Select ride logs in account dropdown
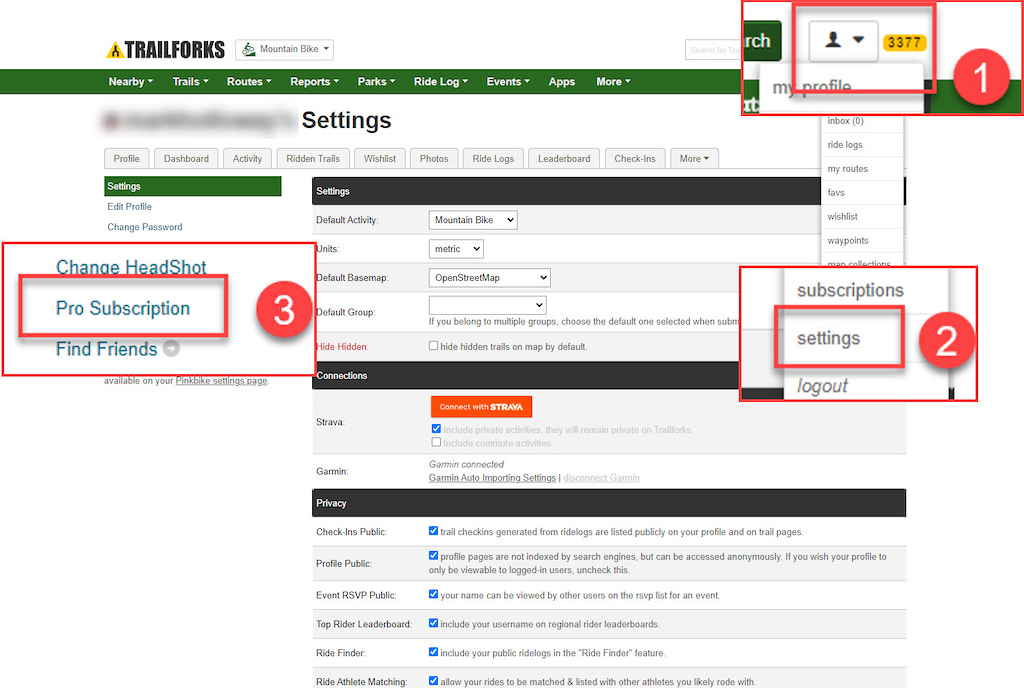Image resolution: width=1024 pixels, height=688 pixels. point(861,144)
